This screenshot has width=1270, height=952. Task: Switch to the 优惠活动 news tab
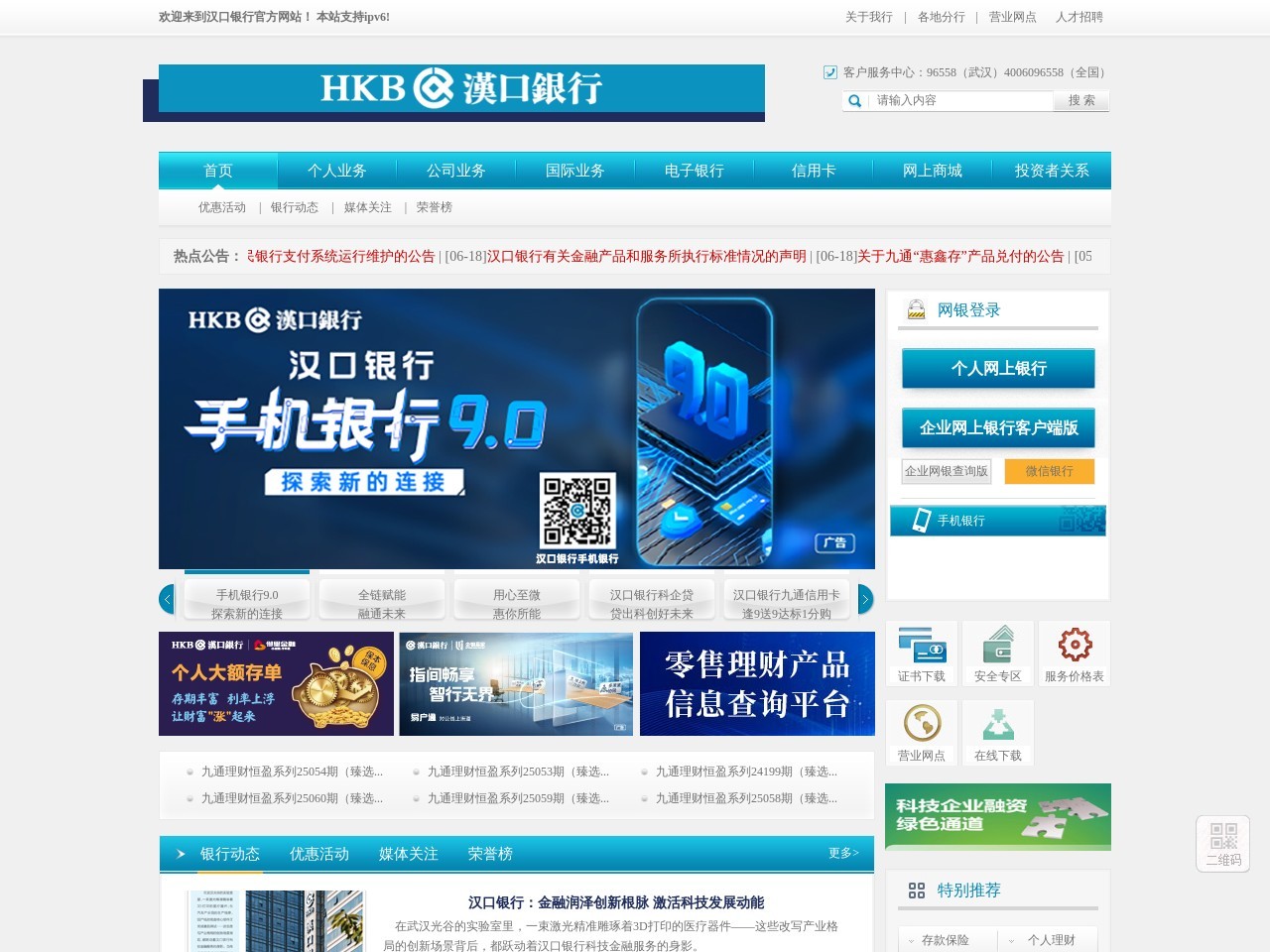tap(318, 854)
